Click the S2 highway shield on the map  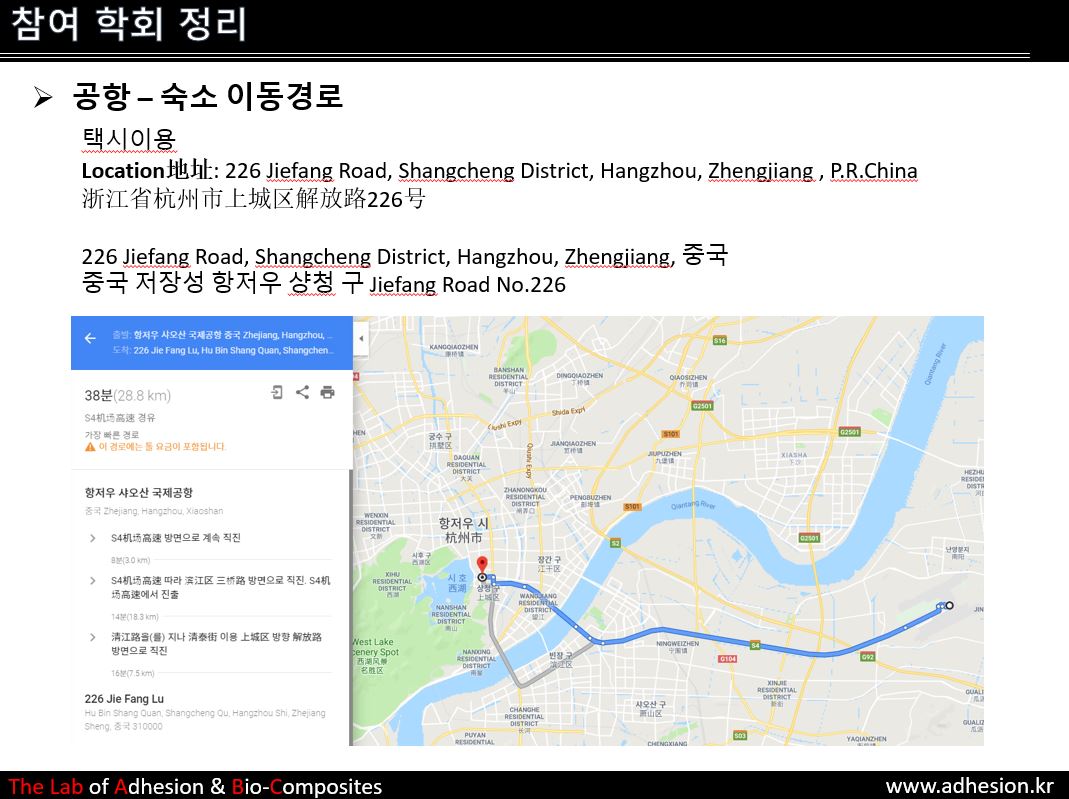coord(616,543)
